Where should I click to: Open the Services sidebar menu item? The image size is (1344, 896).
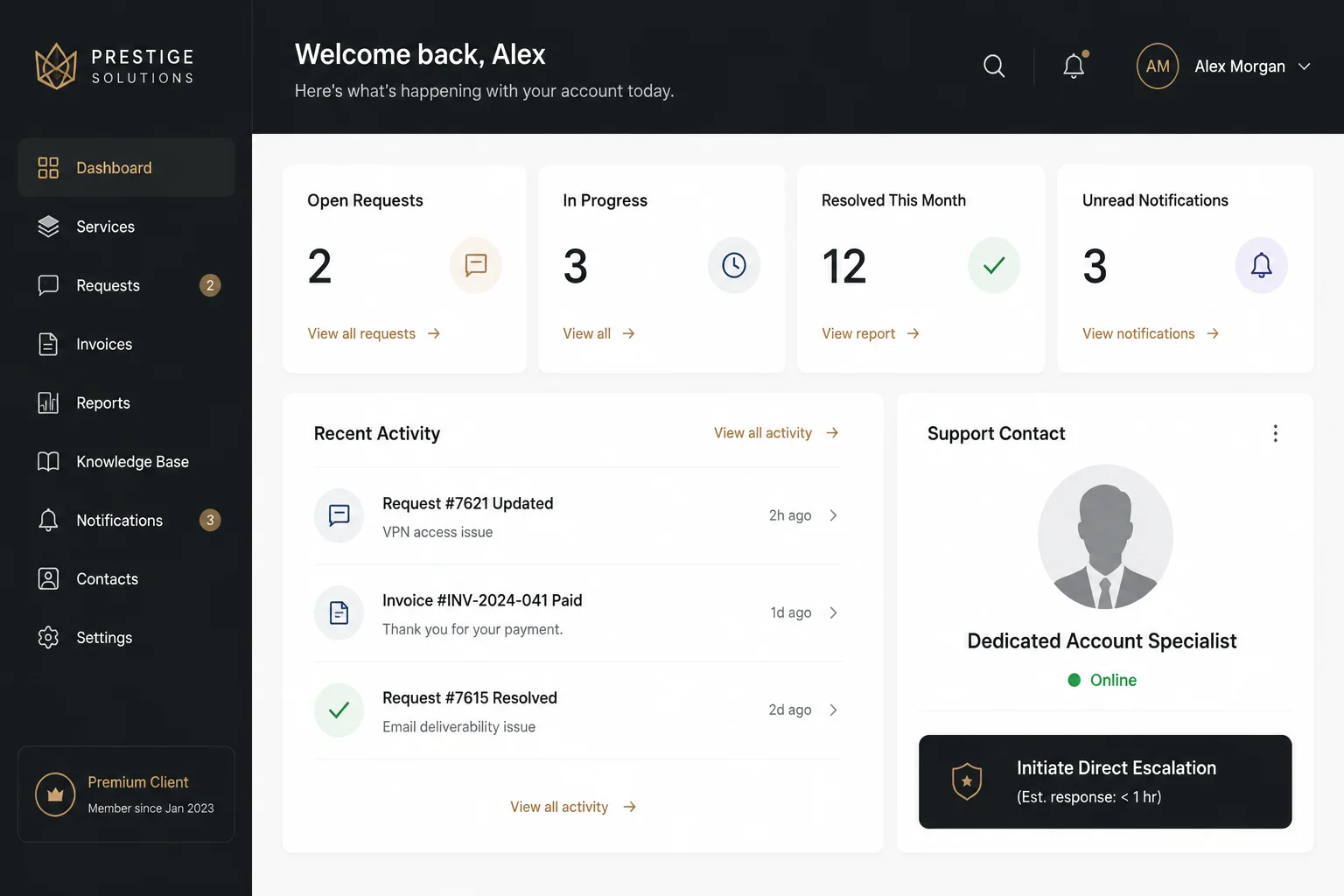126,227
